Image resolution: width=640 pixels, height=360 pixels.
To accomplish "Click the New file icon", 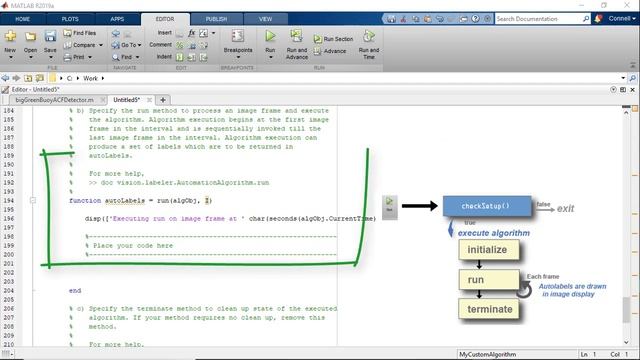I will click(10, 36).
